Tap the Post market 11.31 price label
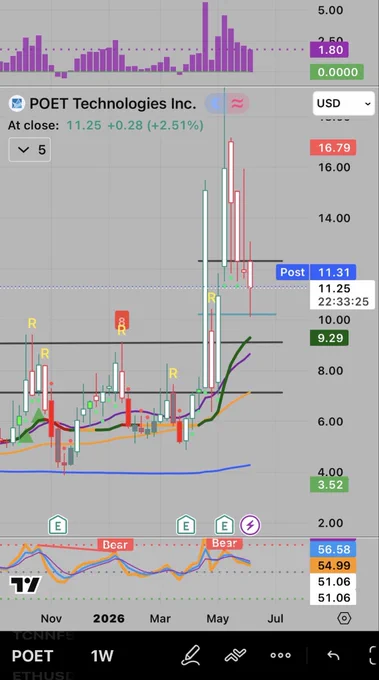This screenshot has width=379, height=680. point(316,272)
